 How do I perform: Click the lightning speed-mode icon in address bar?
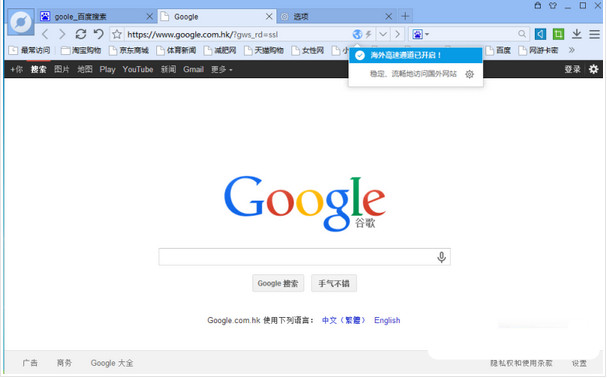[x=369, y=34]
